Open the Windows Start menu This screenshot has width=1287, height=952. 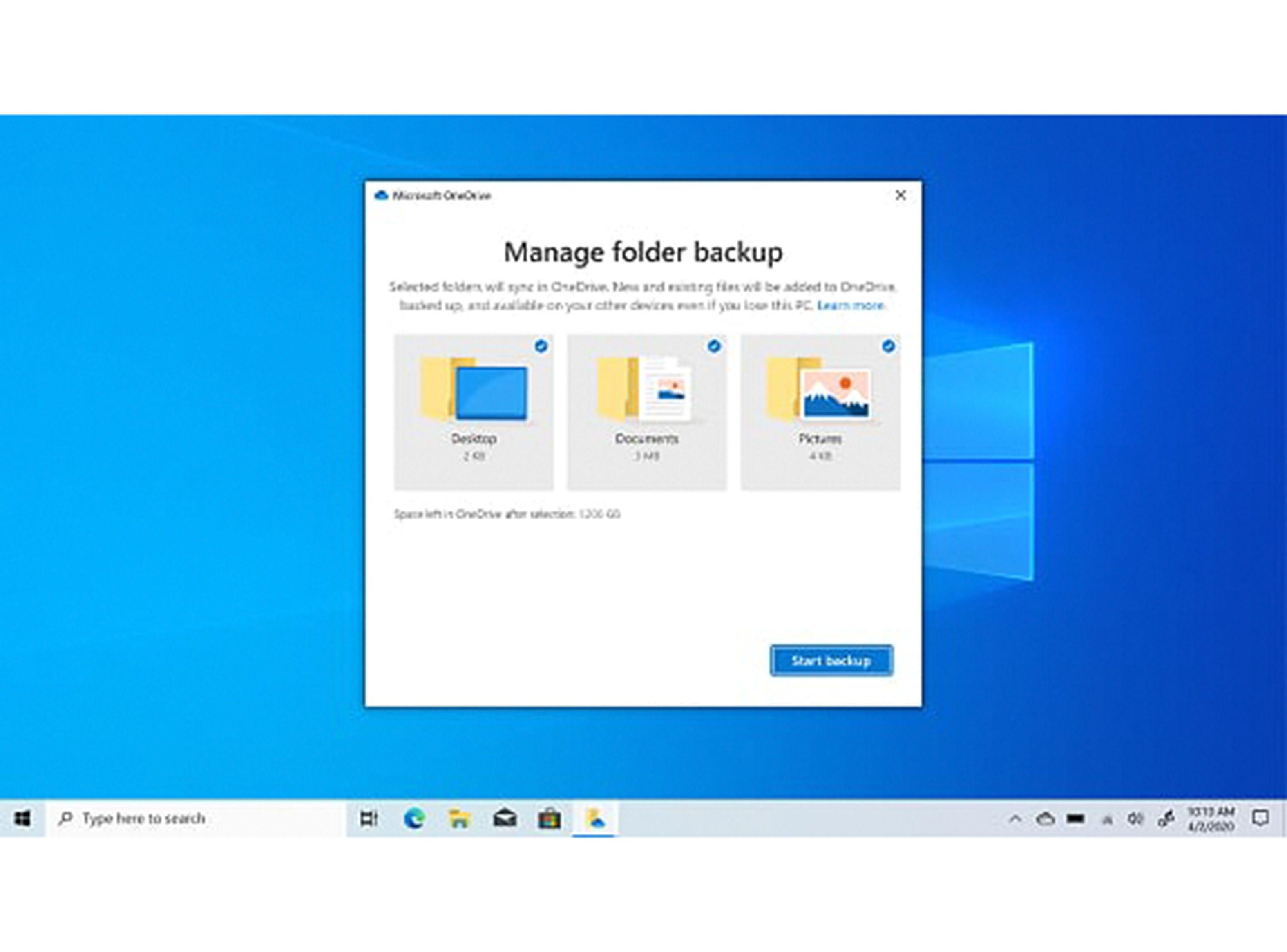pos(22,818)
